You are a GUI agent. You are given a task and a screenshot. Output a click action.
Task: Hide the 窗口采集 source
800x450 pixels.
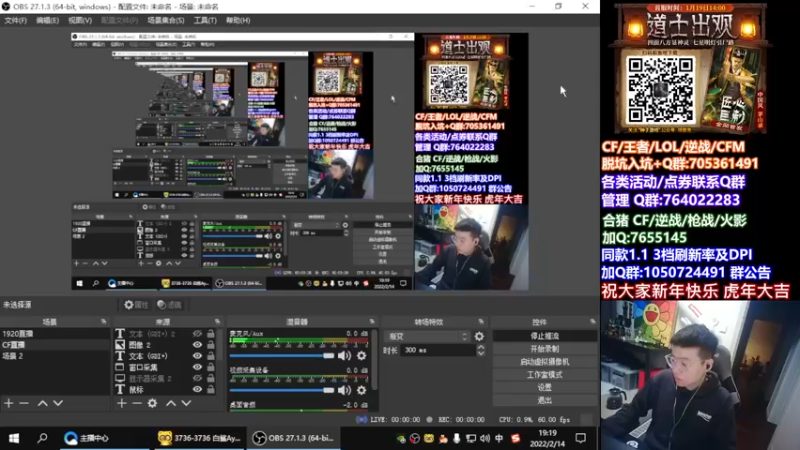click(197, 367)
